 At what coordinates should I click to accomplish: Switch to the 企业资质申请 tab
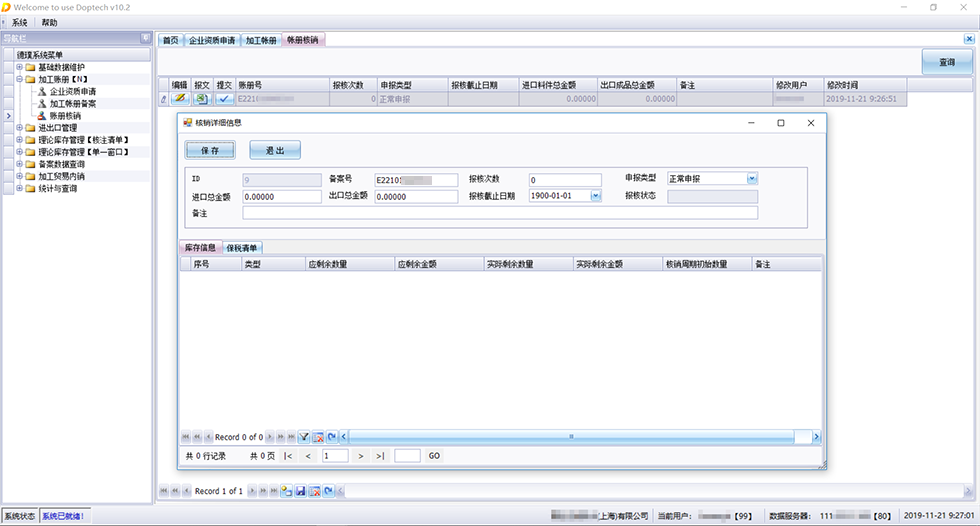click(x=212, y=40)
